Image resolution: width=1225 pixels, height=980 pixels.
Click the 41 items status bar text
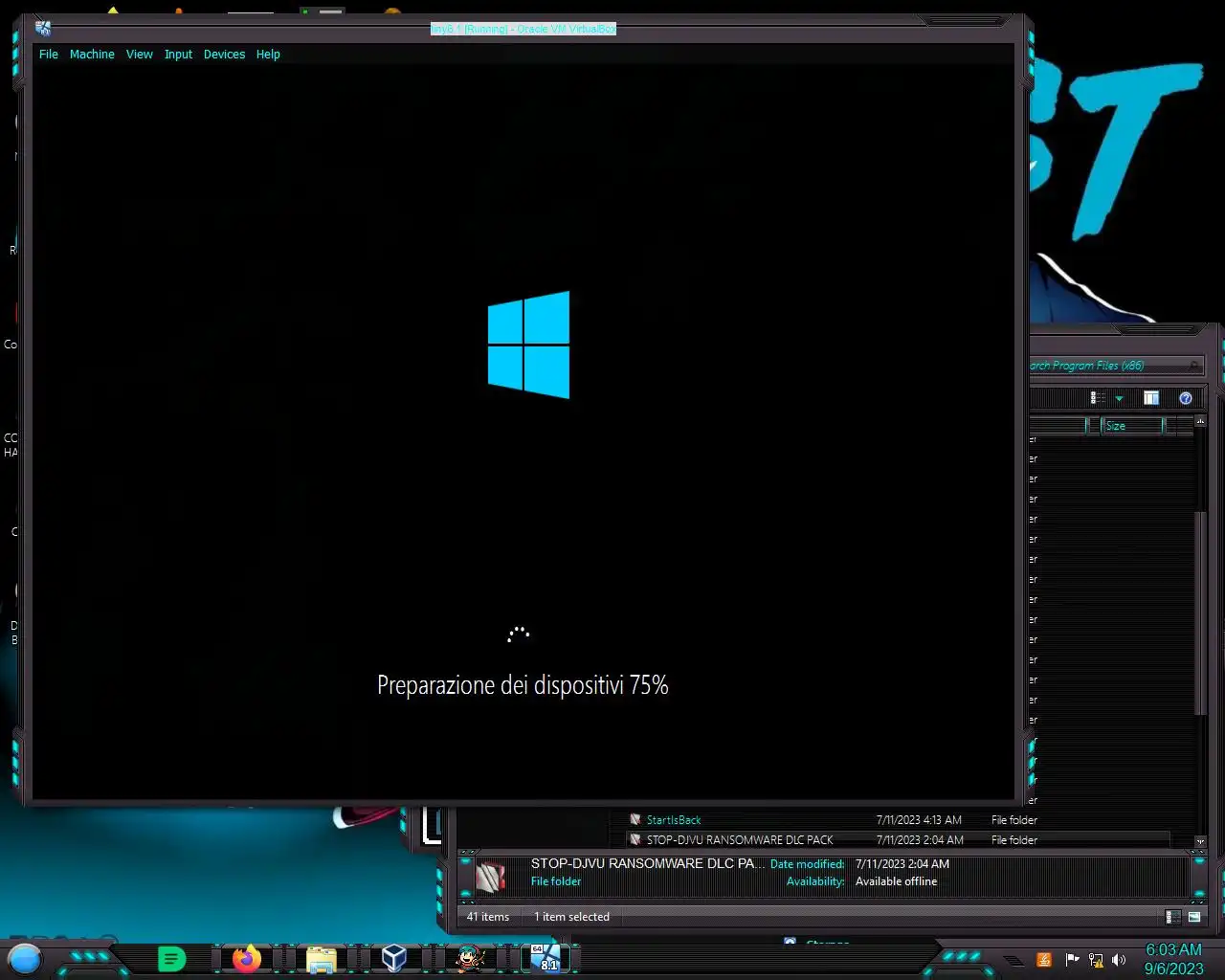click(x=488, y=917)
